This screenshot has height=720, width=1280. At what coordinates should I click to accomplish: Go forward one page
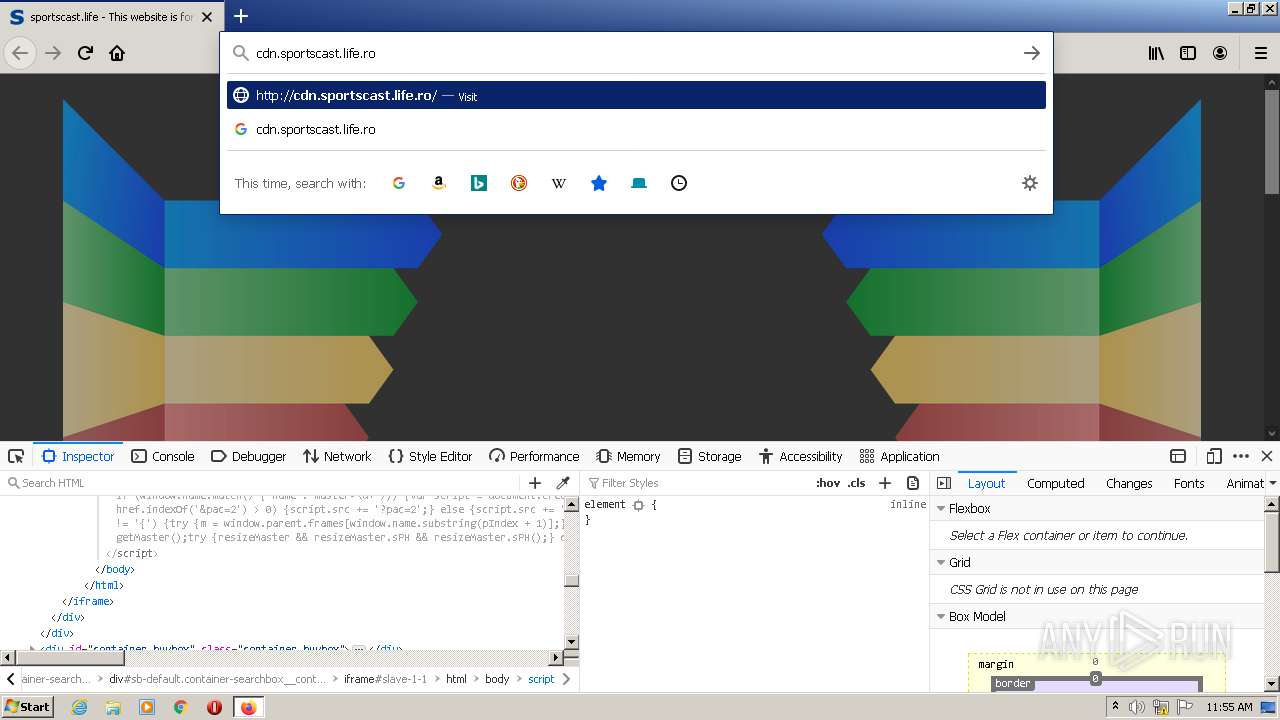coord(53,53)
